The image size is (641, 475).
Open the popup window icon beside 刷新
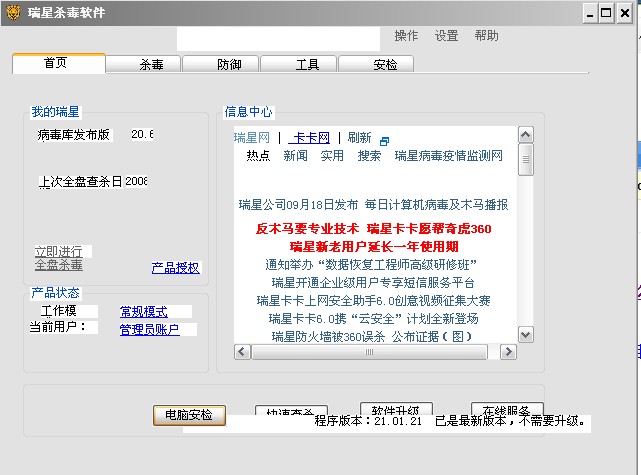384,141
